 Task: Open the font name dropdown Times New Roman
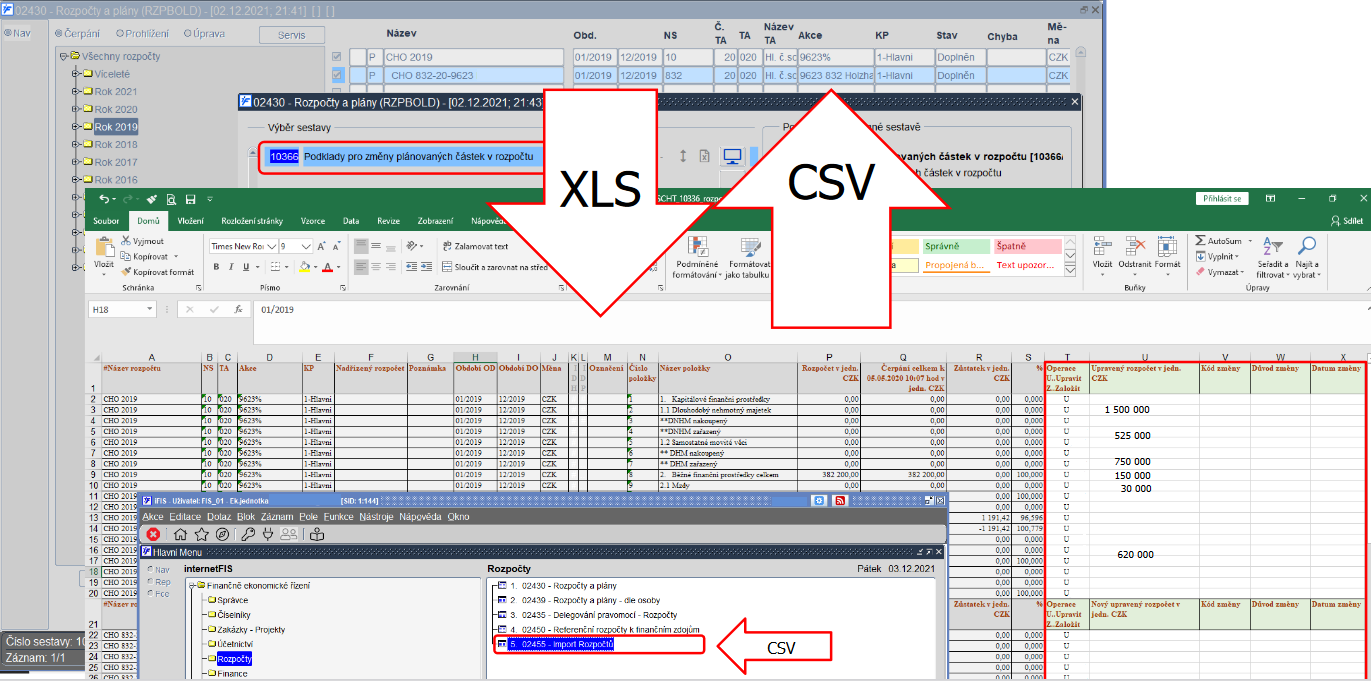click(271, 246)
